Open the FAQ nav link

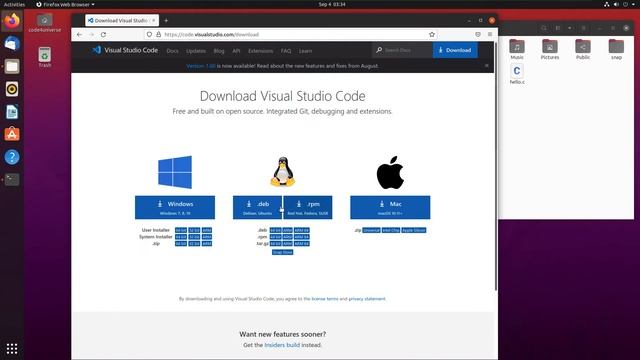[286, 51]
